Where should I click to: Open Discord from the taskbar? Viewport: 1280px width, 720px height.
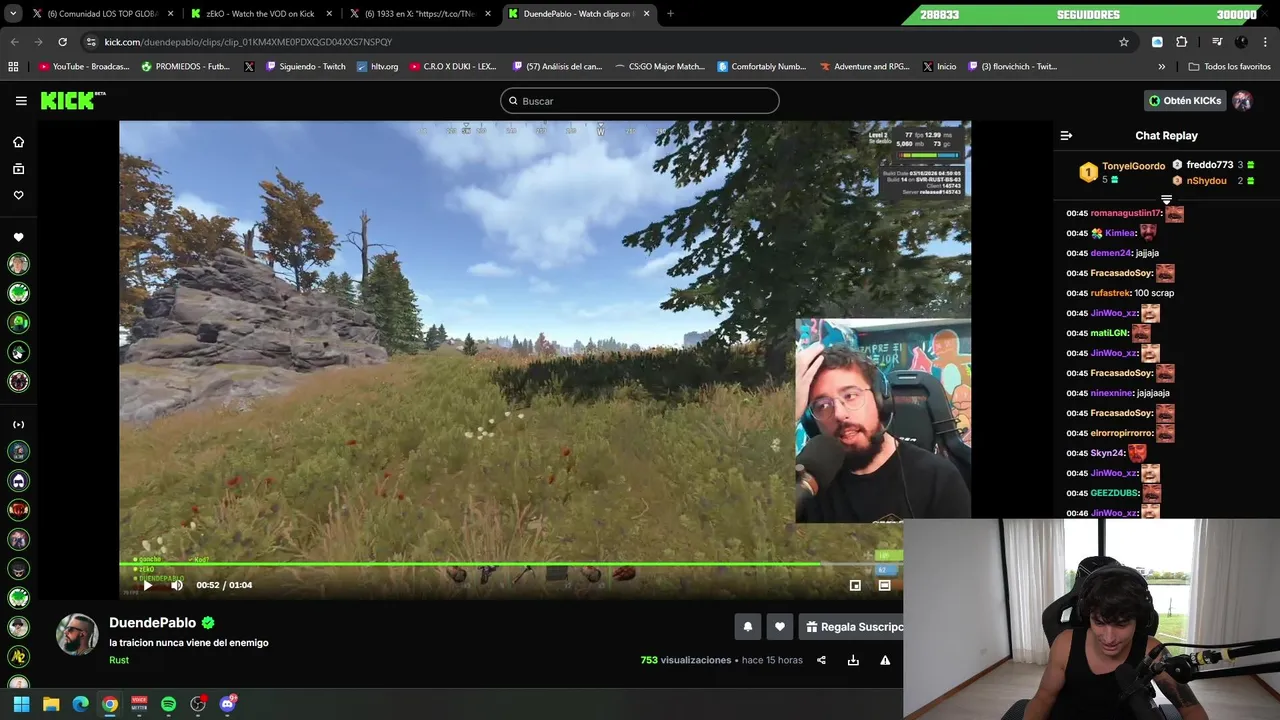coord(227,704)
